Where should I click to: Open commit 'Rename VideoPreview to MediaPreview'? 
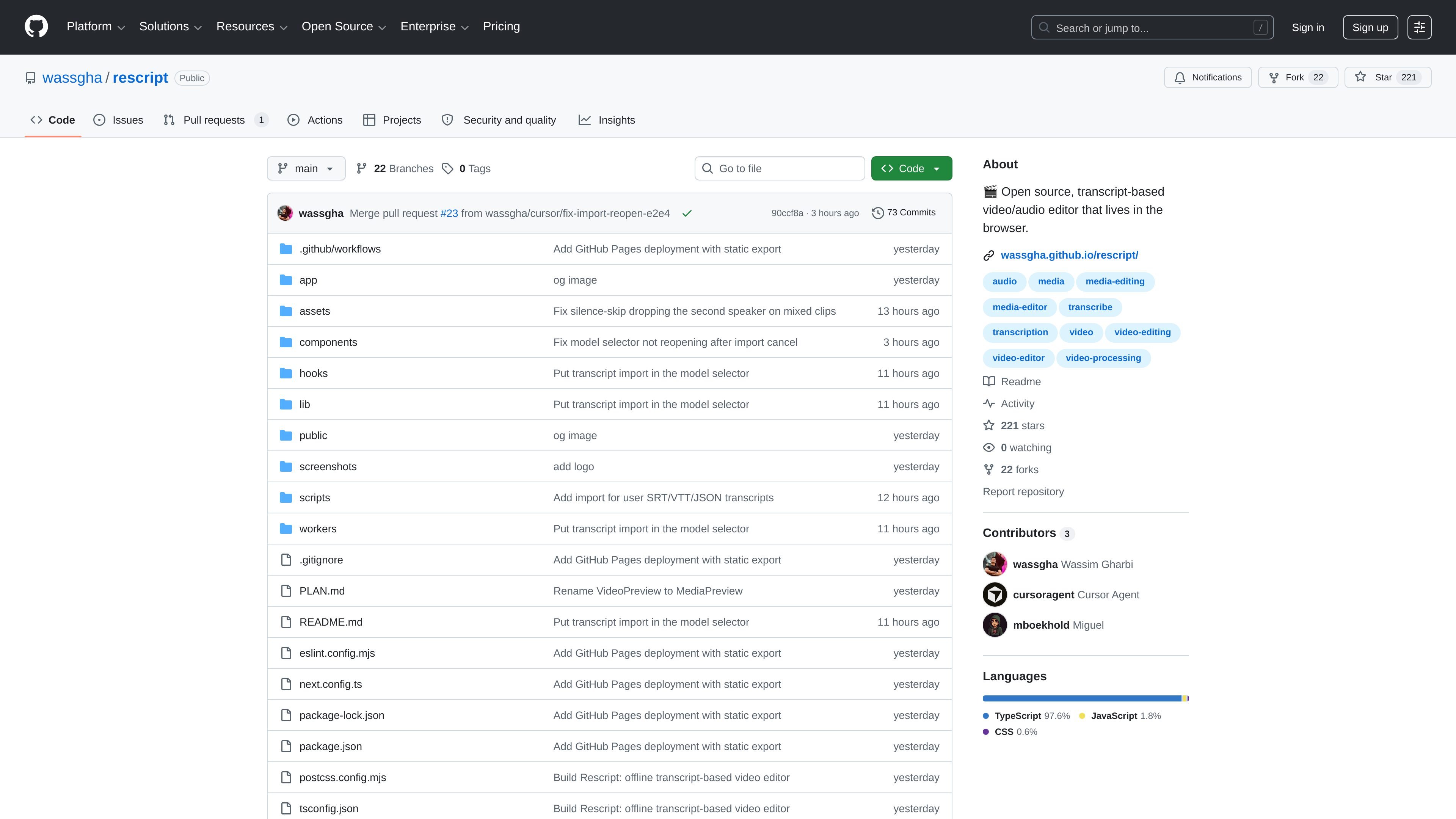[x=648, y=591]
